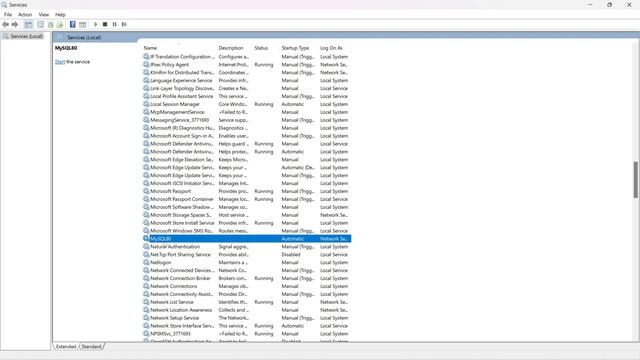Sort by the Log On As column header
640x360 pixels.
[x=331, y=48]
